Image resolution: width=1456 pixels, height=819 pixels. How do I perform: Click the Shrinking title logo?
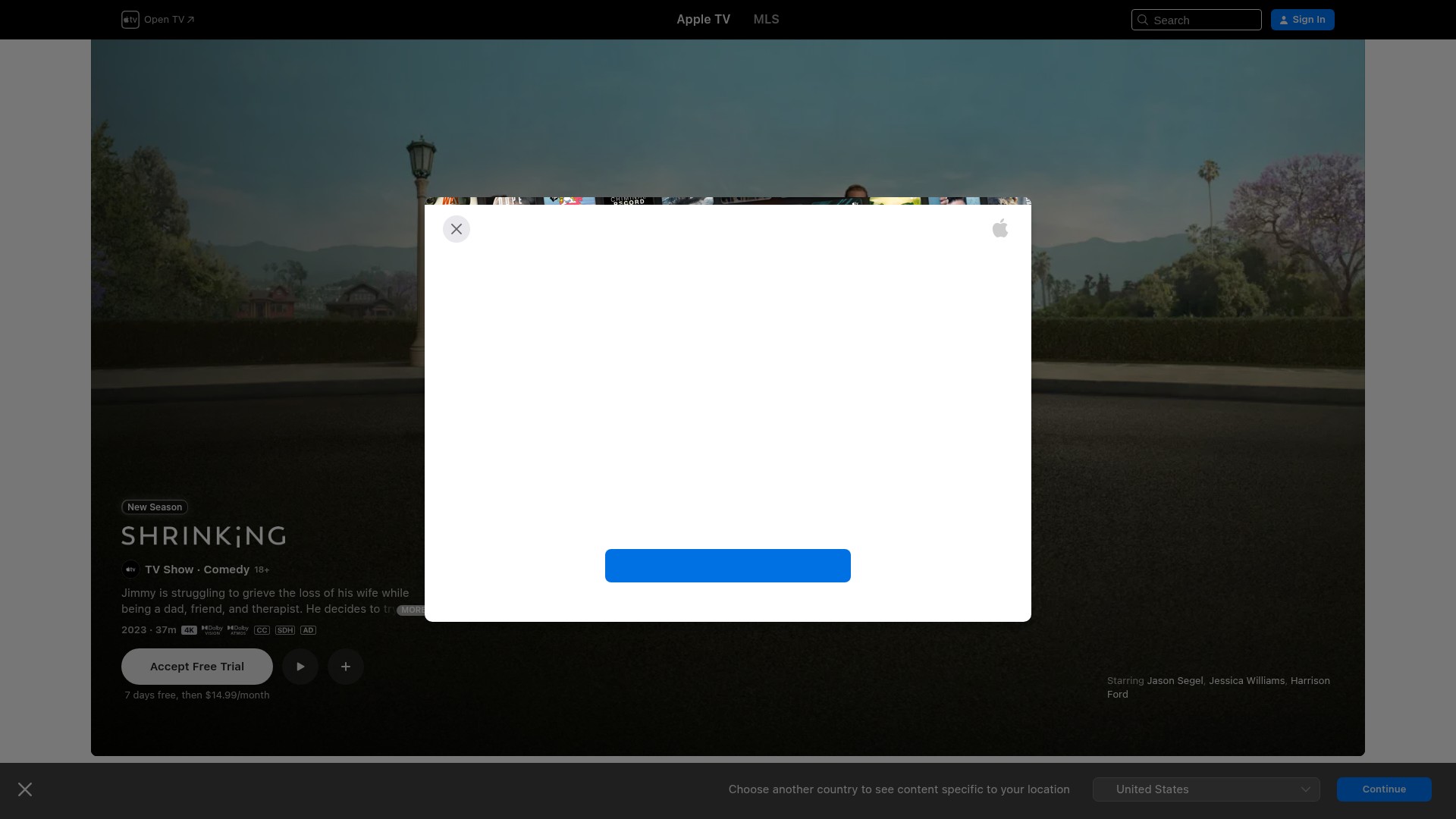[x=204, y=536]
